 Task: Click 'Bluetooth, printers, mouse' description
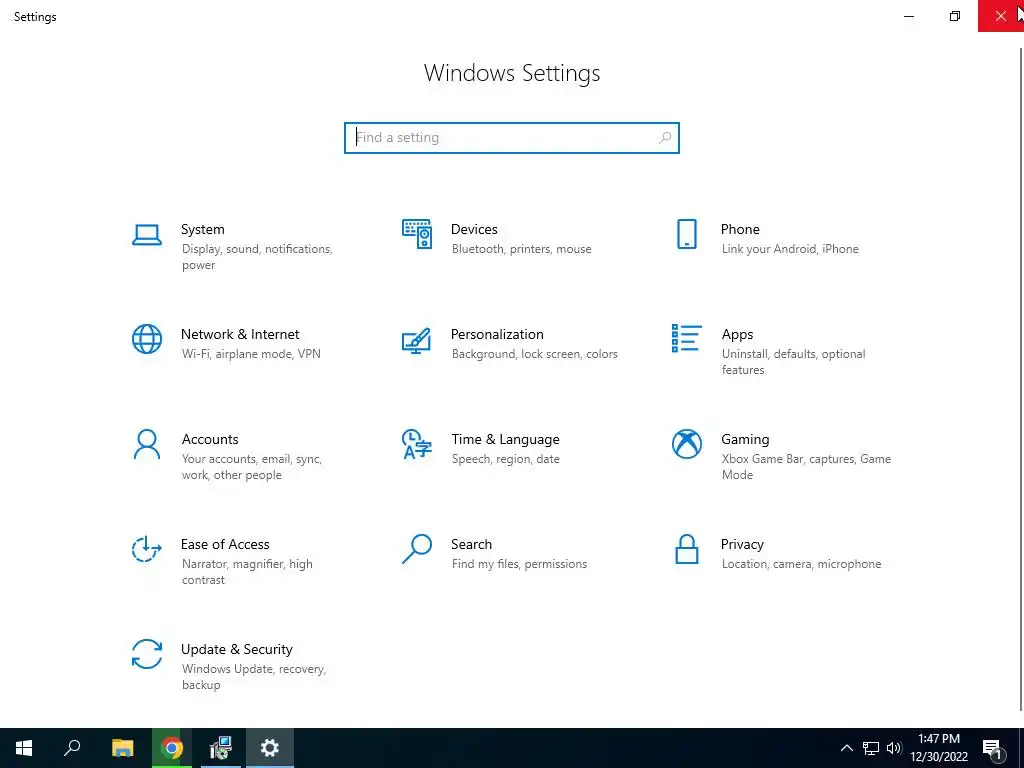(x=522, y=249)
